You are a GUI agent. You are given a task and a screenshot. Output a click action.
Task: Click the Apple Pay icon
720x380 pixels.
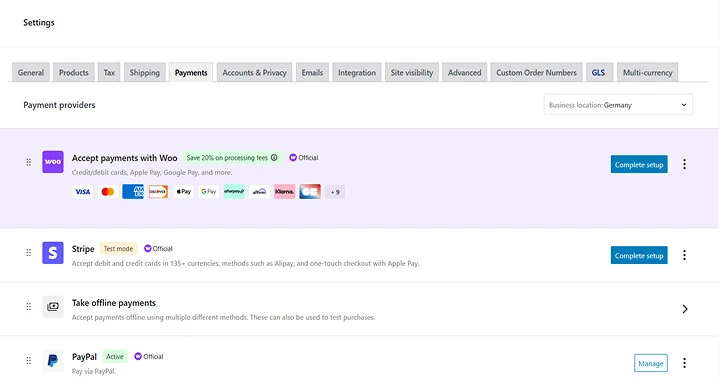point(184,192)
